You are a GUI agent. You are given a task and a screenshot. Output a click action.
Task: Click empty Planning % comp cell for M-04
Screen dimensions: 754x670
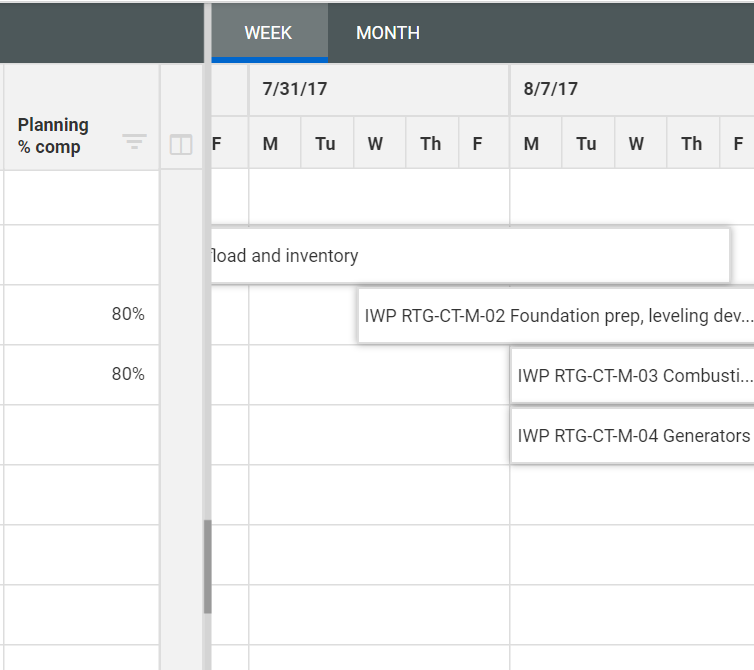point(80,435)
